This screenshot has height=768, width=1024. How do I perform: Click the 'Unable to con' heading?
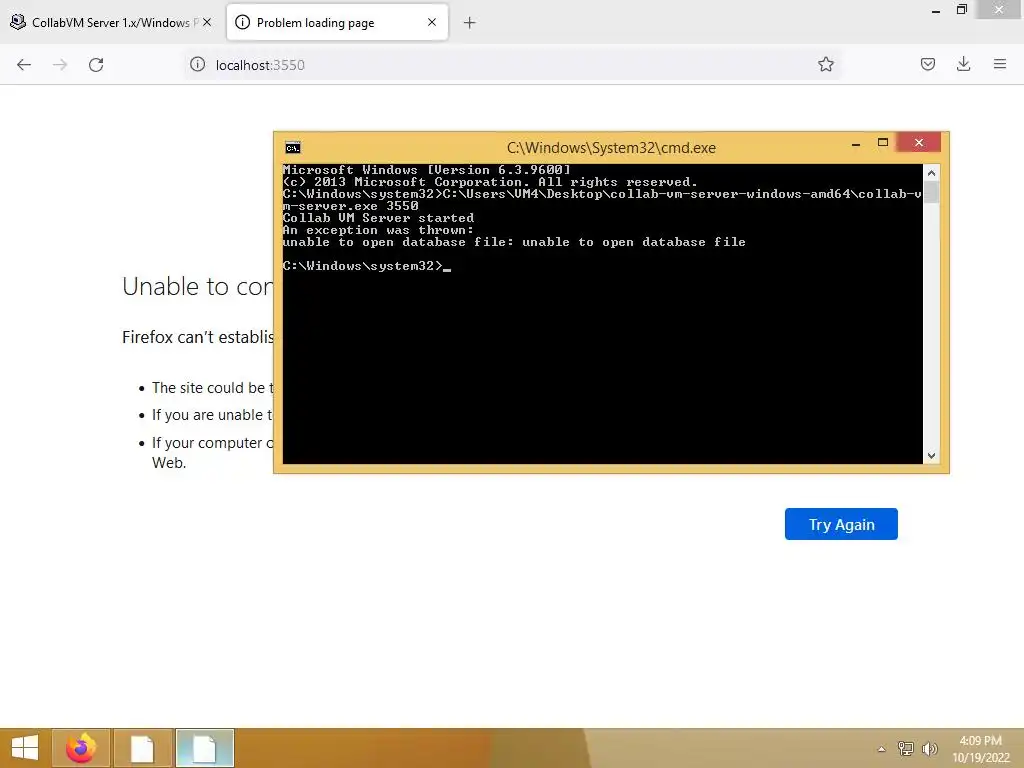197,286
